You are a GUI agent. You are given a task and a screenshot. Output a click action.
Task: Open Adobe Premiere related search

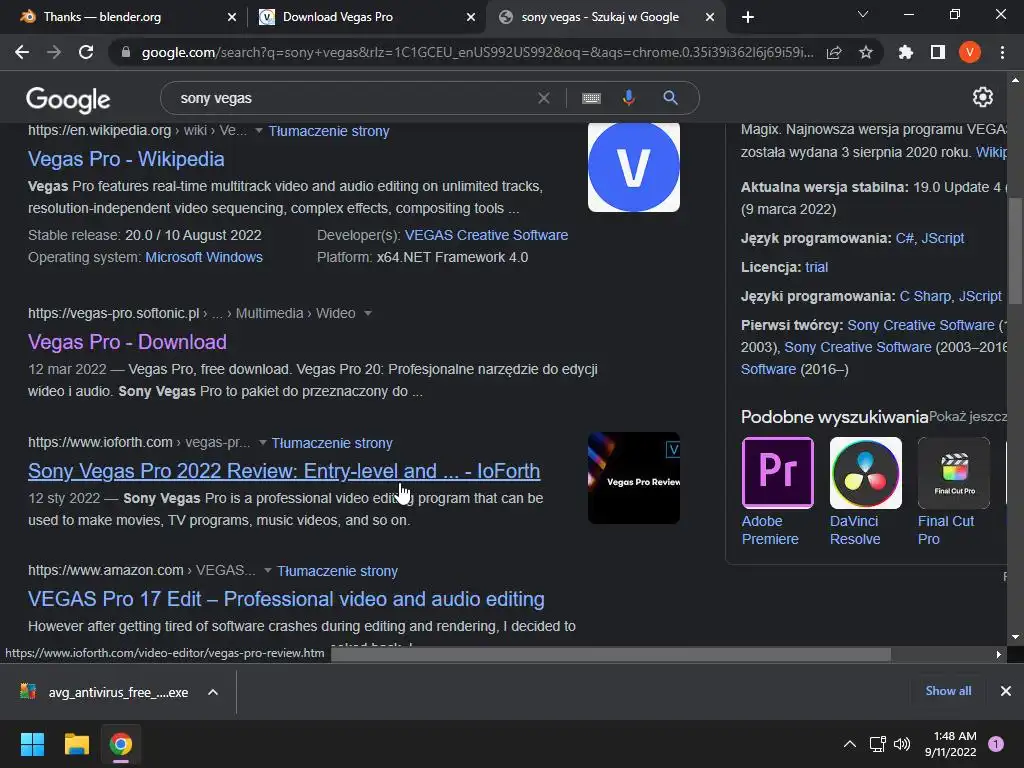777,492
